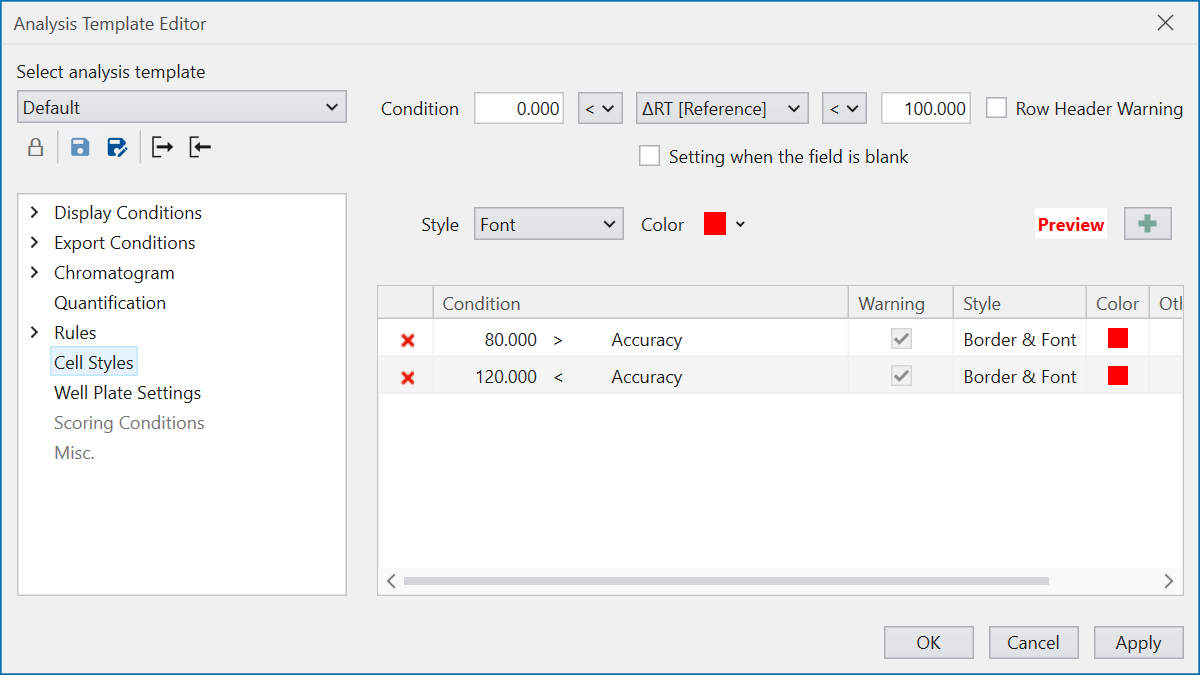Toggle Warning checkbox for 80.000 row
This screenshot has width=1200, height=675.
[x=901, y=340]
